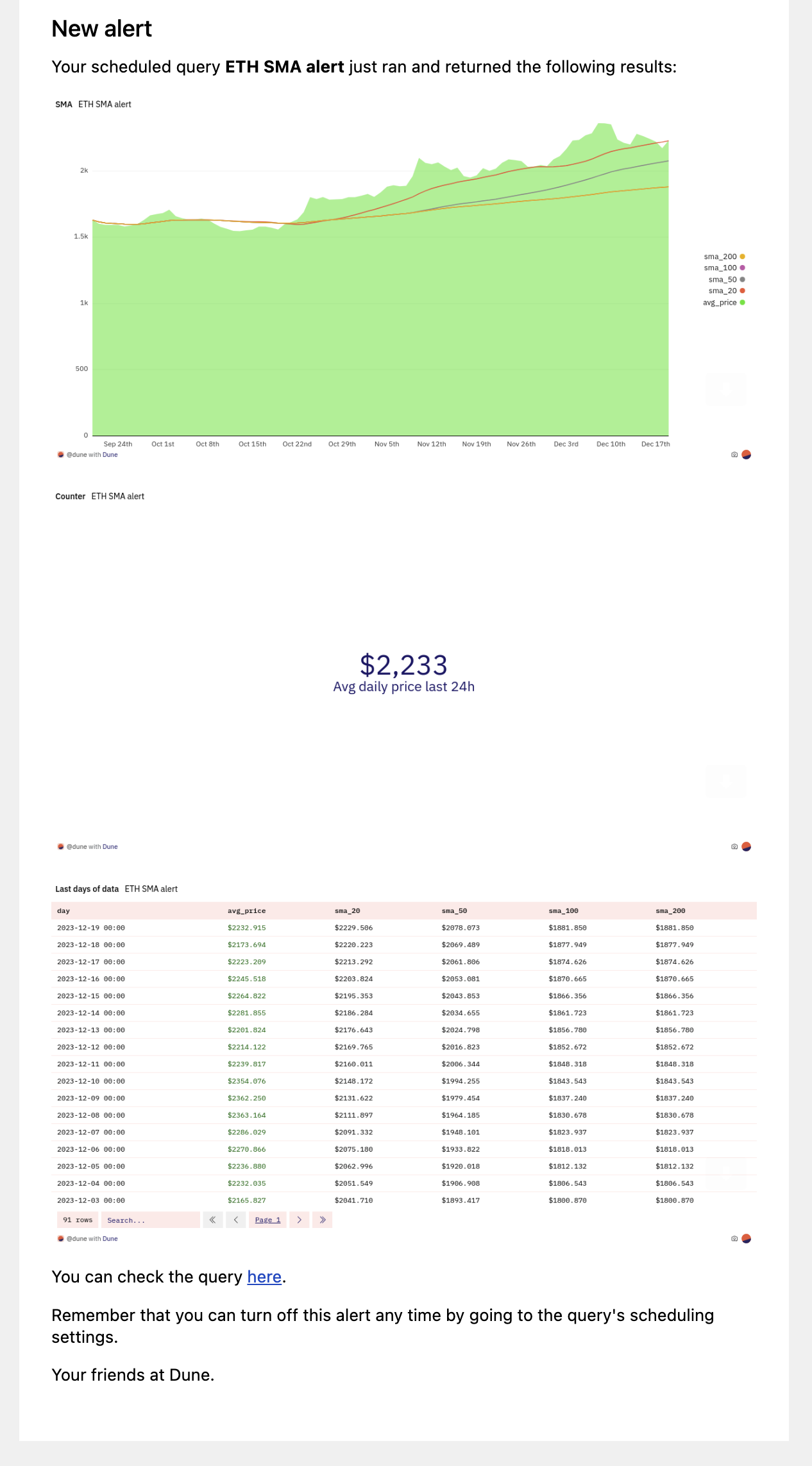812x1466 pixels.
Task: Select avg_price cell '$2354.076'
Action: [x=246, y=1081]
